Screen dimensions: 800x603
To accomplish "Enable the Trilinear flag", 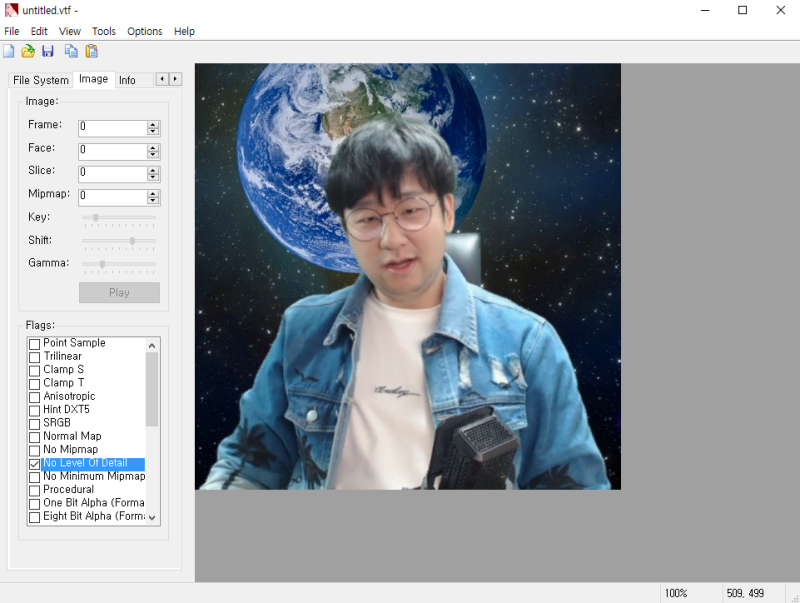I will (x=34, y=357).
